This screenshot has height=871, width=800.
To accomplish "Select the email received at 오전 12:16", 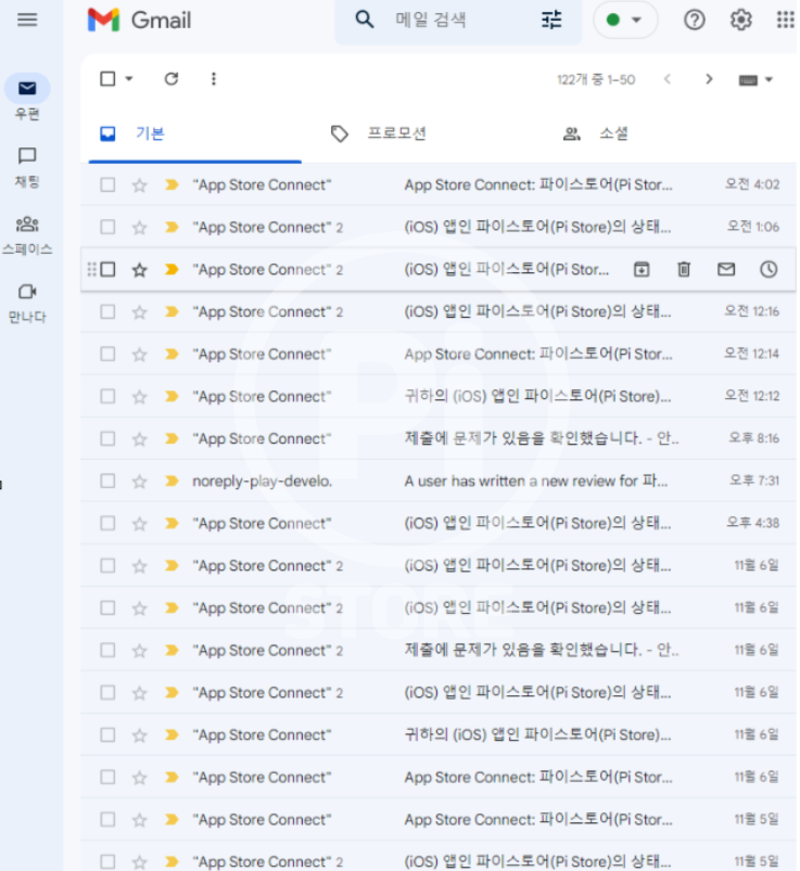I will 108,312.
